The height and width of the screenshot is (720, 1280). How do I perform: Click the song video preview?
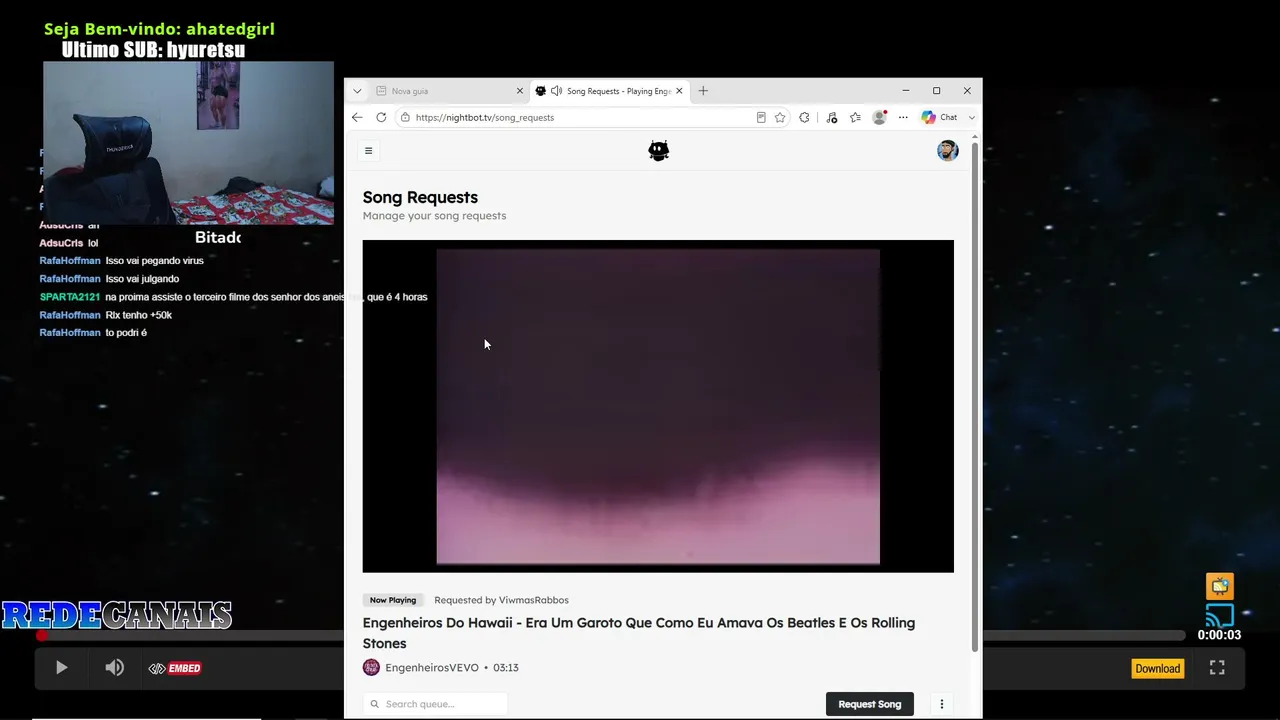click(x=658, y=406)
